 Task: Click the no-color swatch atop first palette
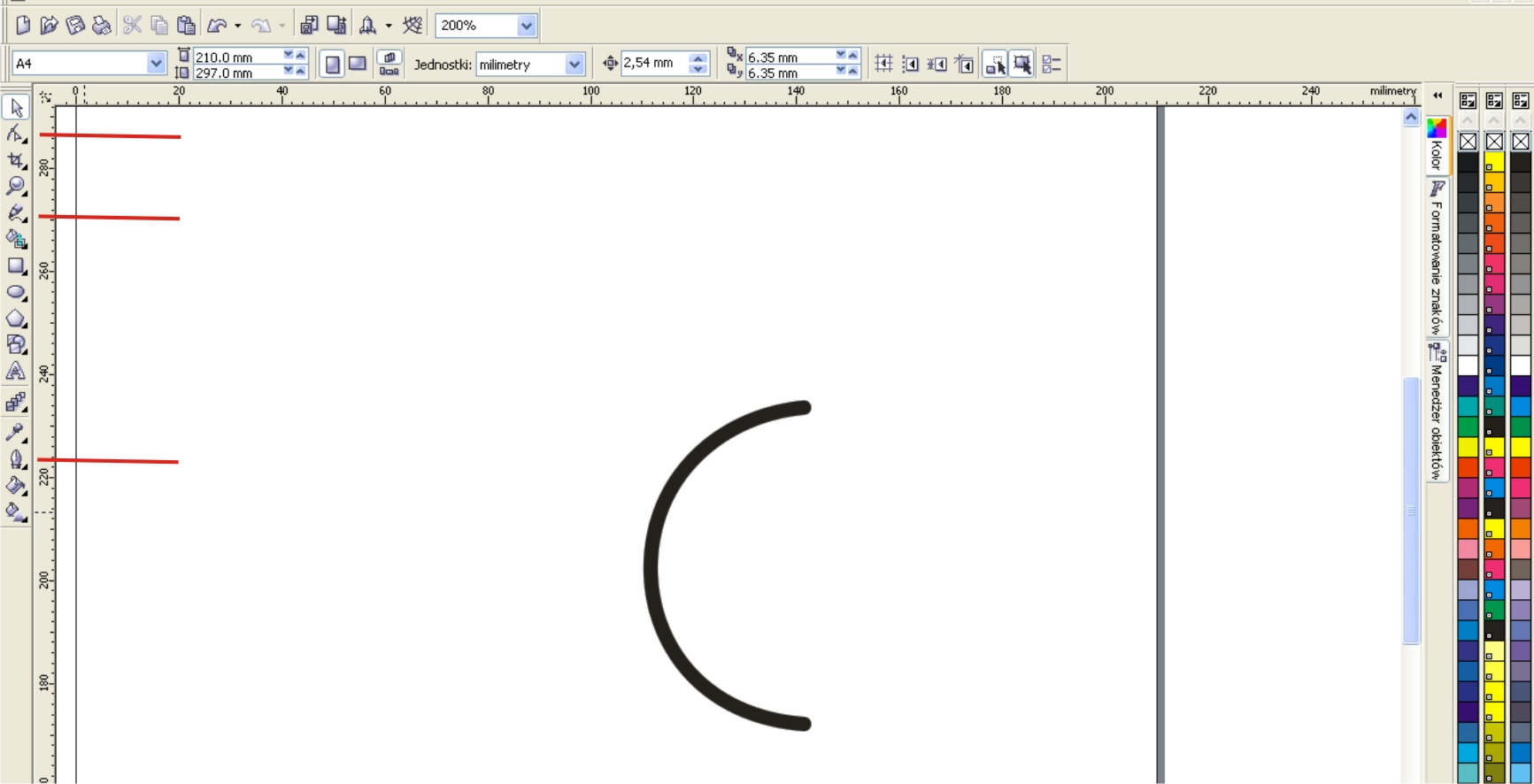(x=1468, y=142)
